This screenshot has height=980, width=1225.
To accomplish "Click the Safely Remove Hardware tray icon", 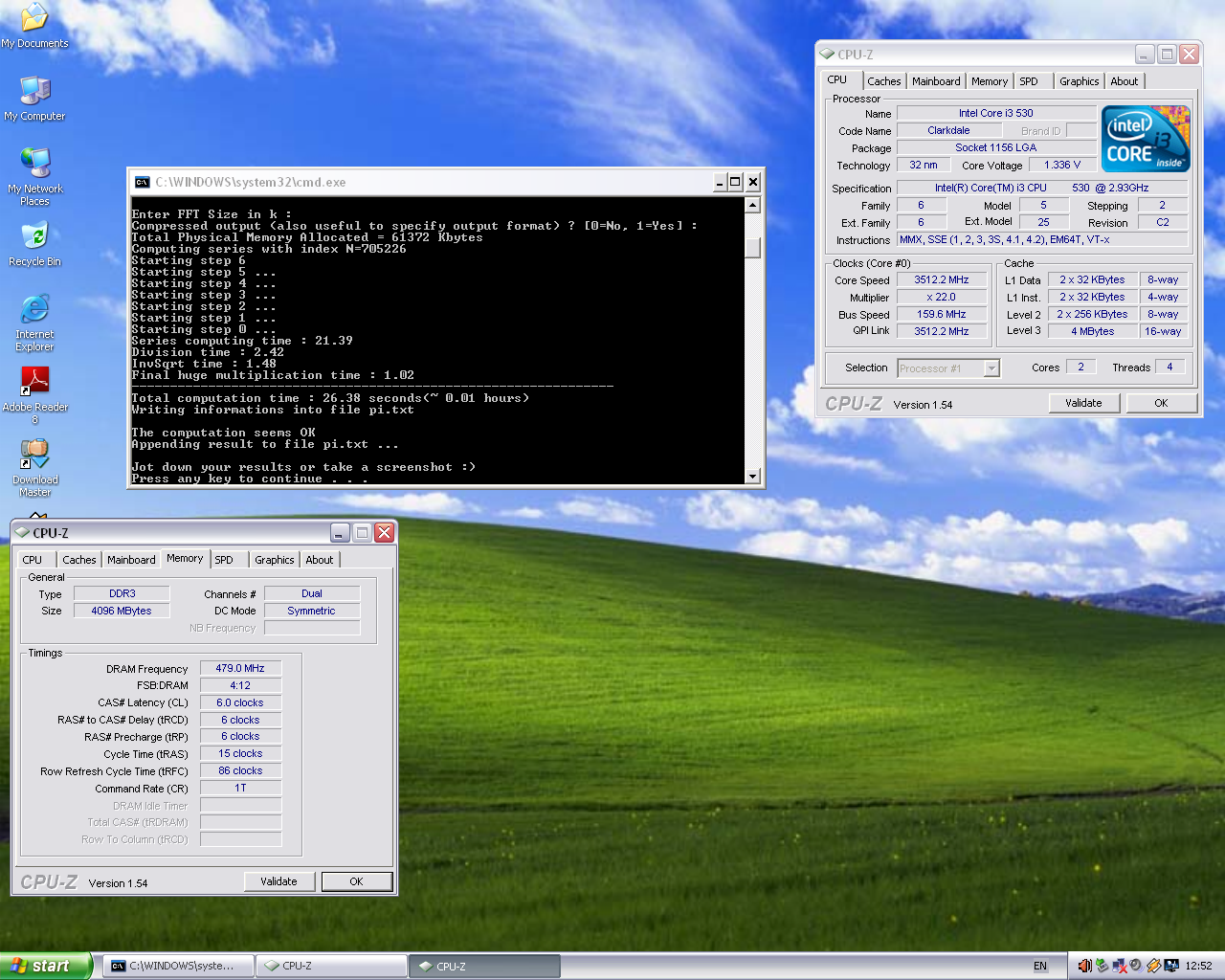I will pos(1102,966).
